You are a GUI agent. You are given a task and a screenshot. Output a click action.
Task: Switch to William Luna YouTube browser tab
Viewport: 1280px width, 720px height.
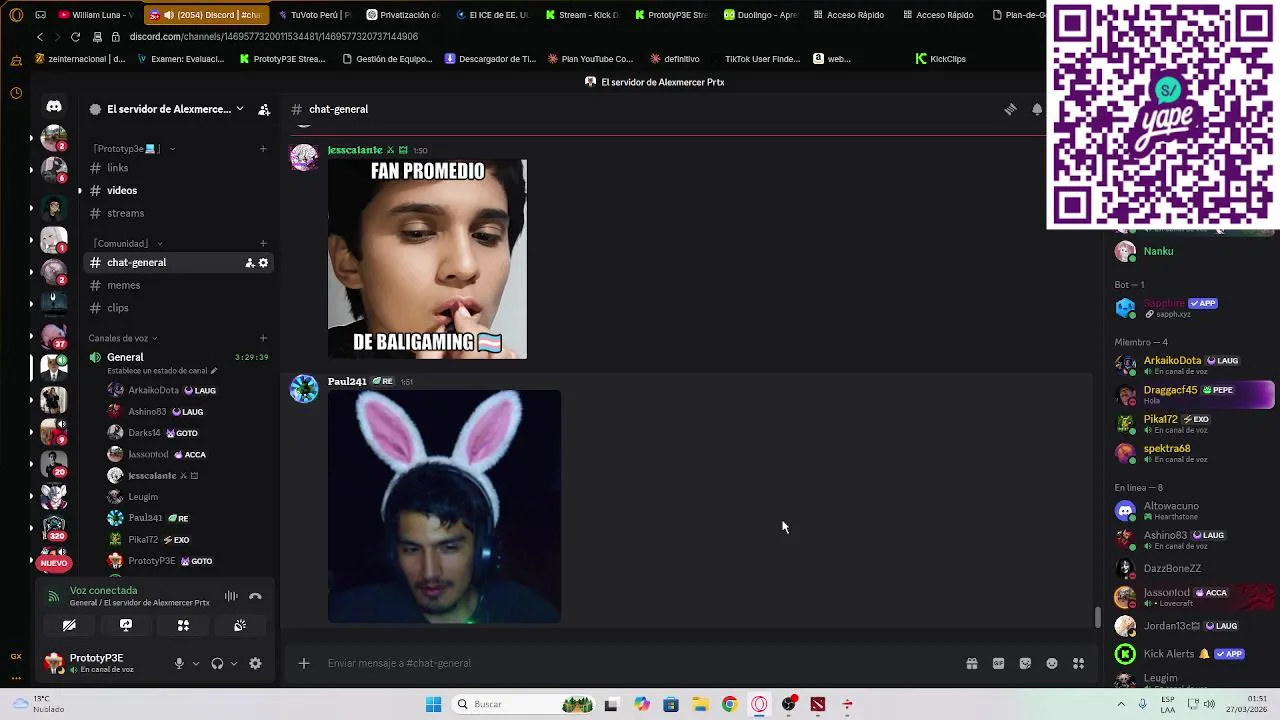coord(97,15)
